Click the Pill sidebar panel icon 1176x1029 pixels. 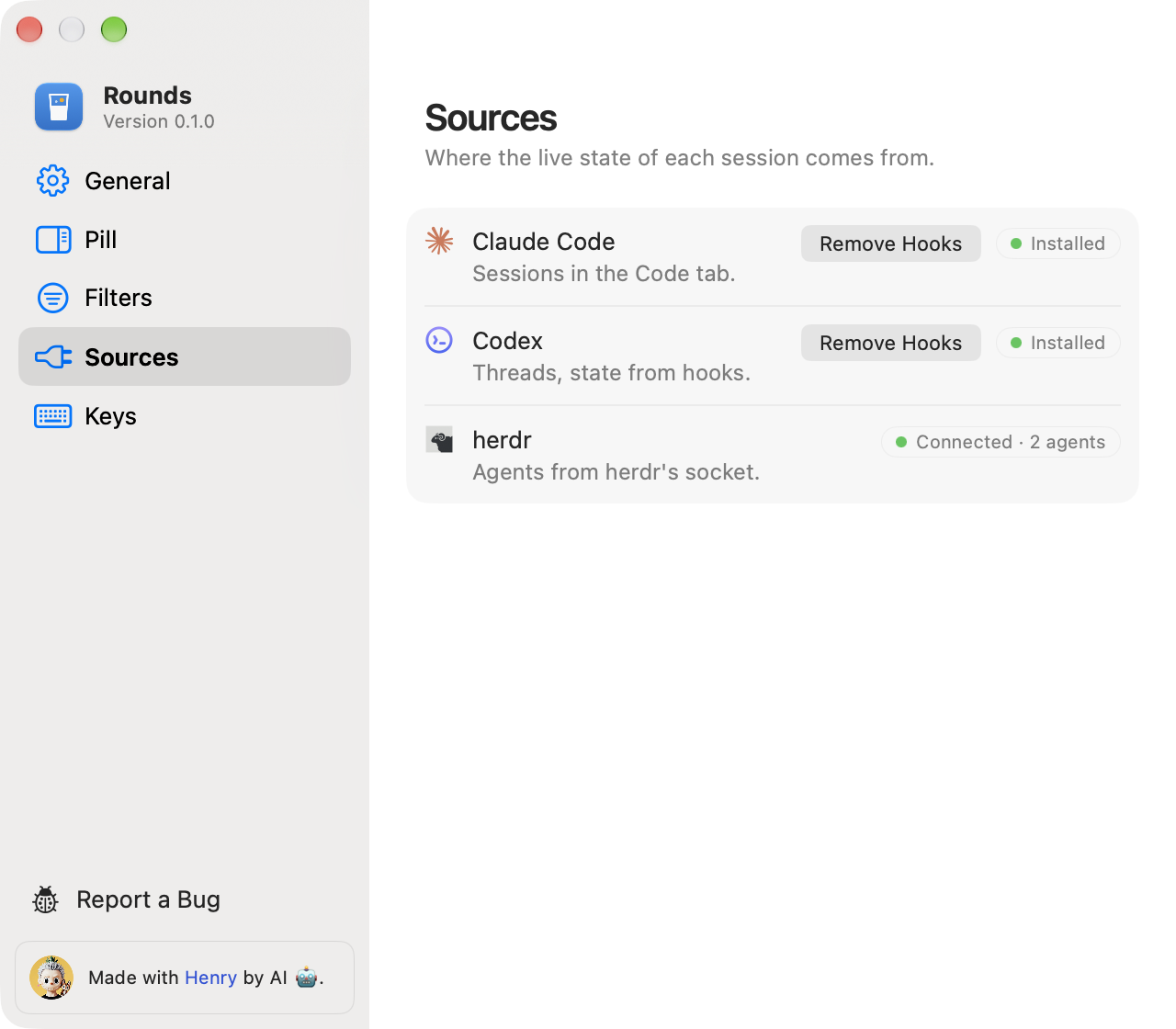click(53, 240)
